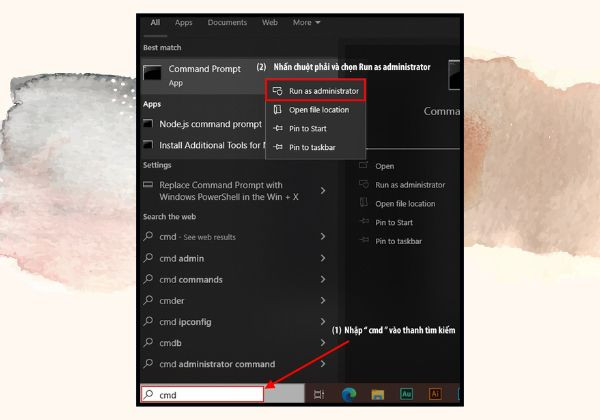The image size is (600, 420).
Task: Click Open in the right preview pane
Action: (385, 166)
